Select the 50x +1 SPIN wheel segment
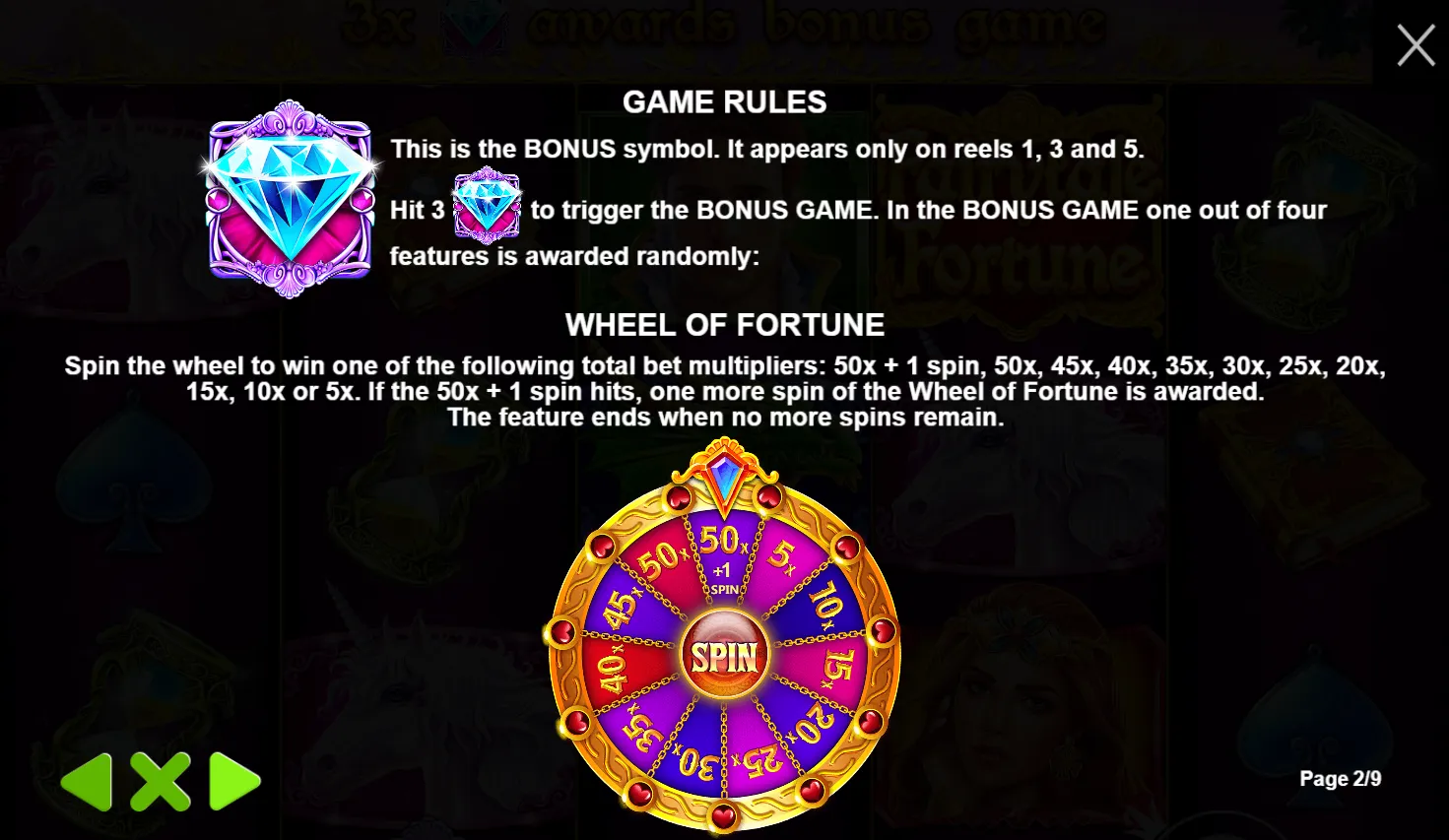This screenshot has height=840, width=1449. 723,560
